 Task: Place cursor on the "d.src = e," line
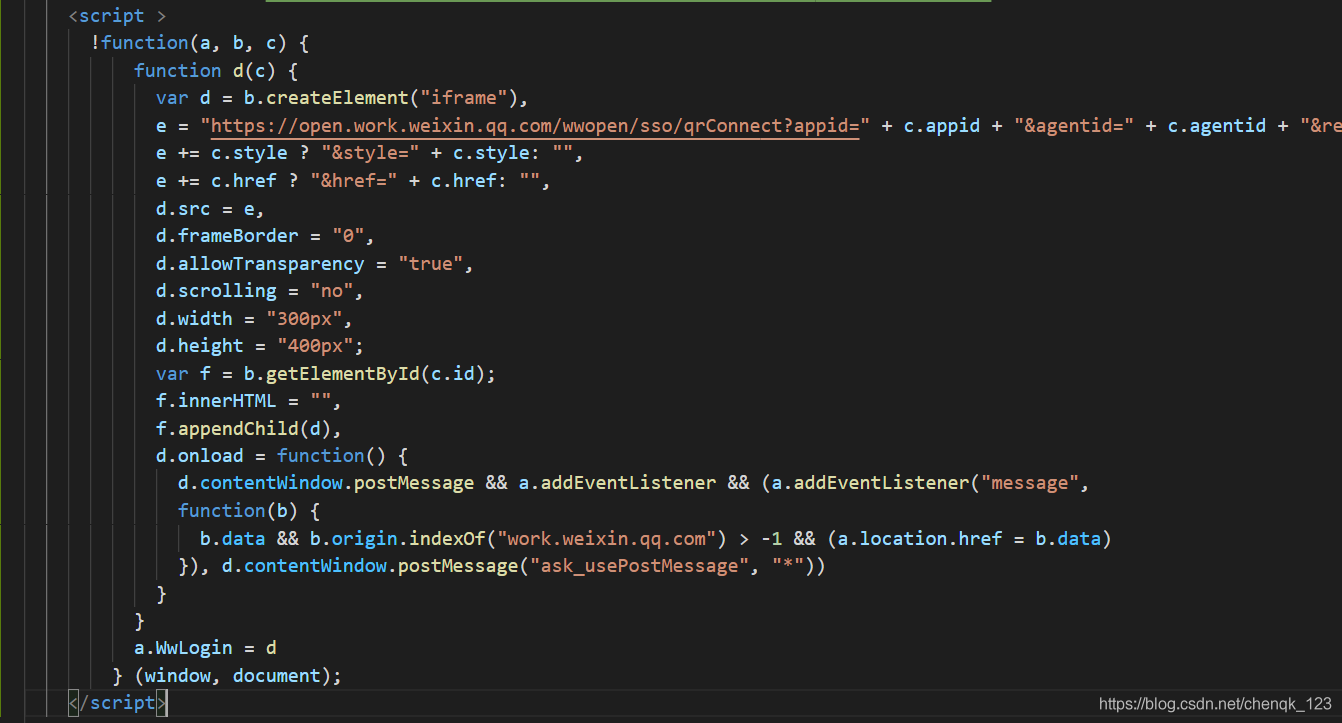[210, 209]
